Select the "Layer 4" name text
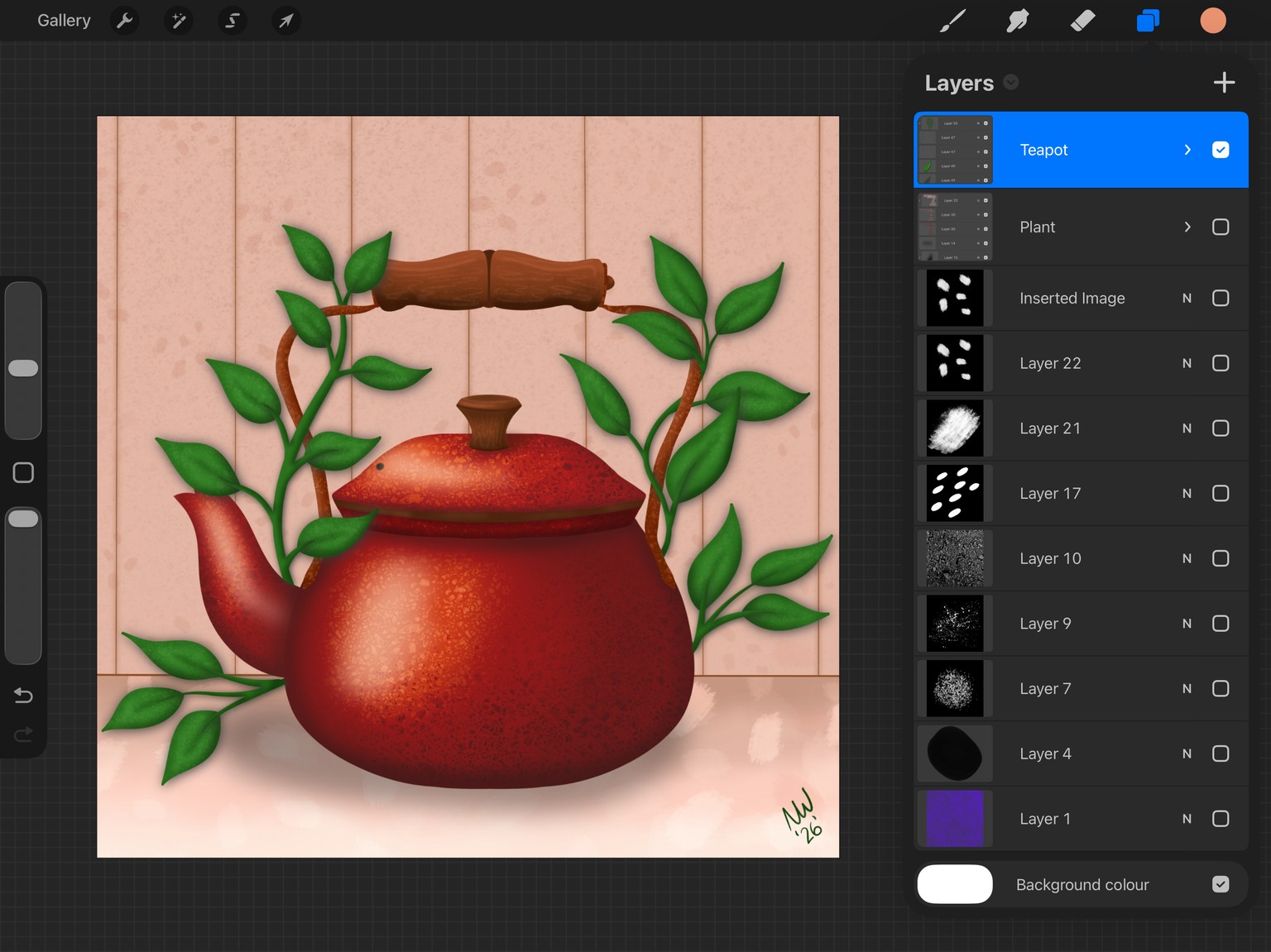The height and width of the screenshot is (952, 1271). 1045,753
